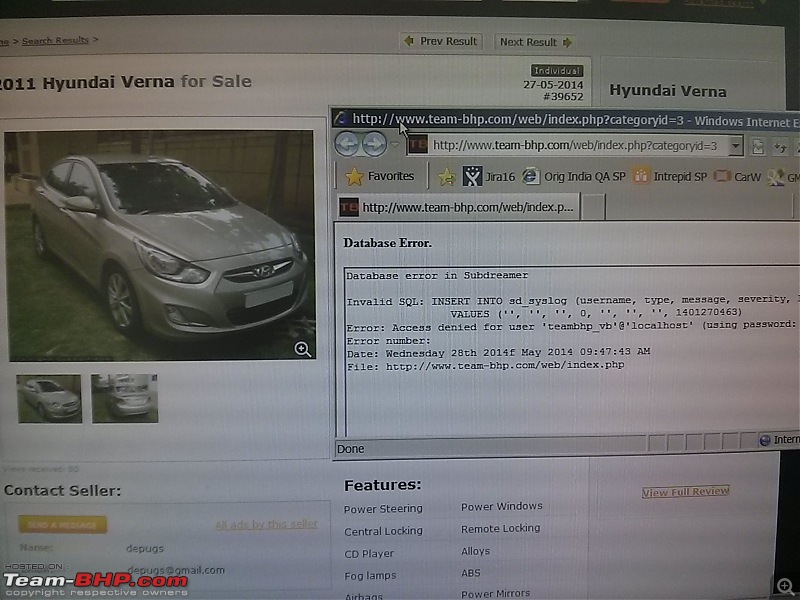Click the 'Date: Wednesday 28th' error line
The image size is (800, 600).
[x=498, y=353]
